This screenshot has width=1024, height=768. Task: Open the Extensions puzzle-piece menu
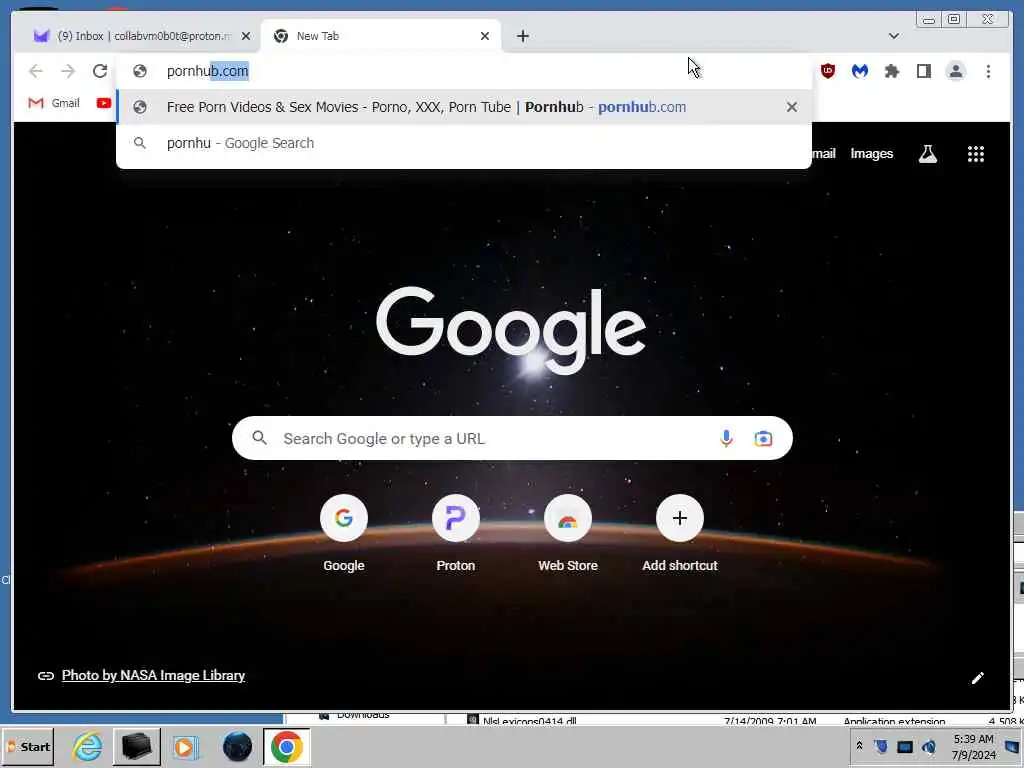[x=892, y=71]
